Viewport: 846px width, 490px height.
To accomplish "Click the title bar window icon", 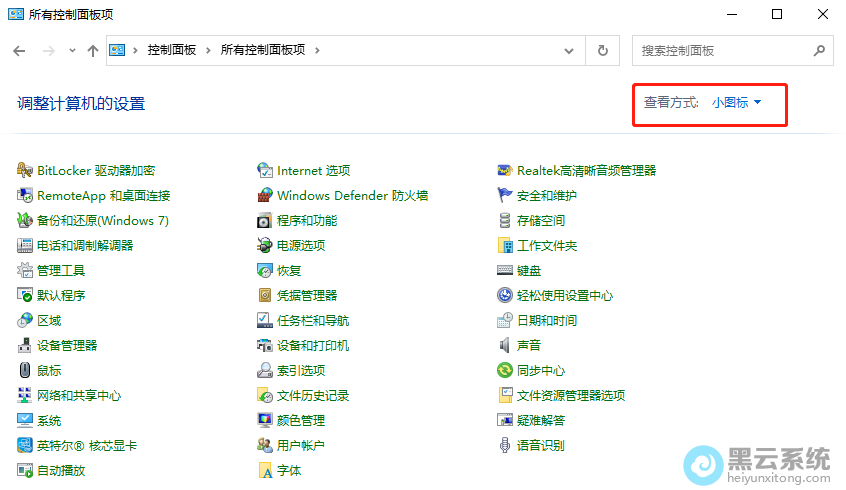I will (16, 14).
